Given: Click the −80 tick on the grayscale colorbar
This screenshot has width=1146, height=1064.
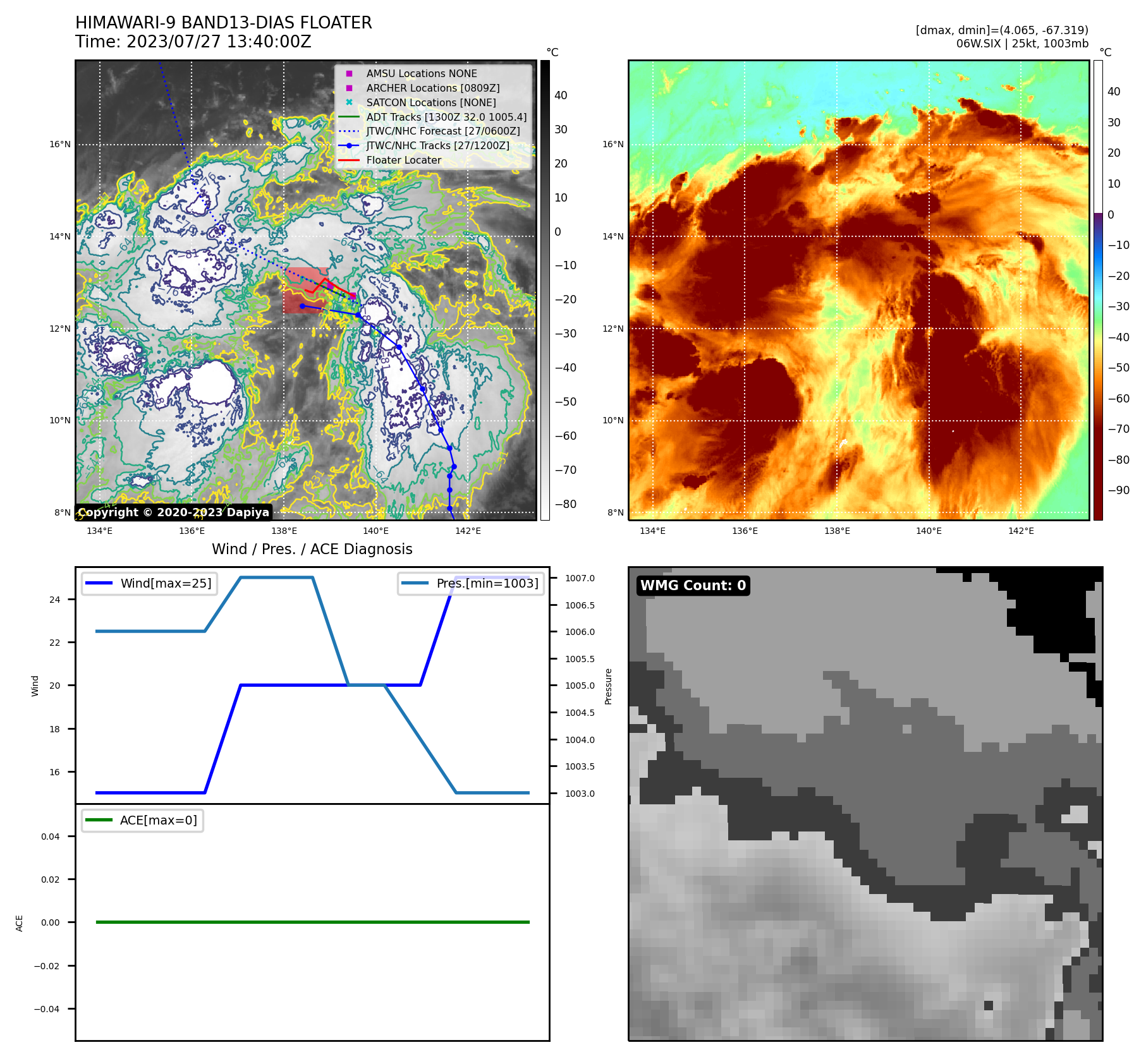Looking at the screenshot, I should click(x=566, y=504).
